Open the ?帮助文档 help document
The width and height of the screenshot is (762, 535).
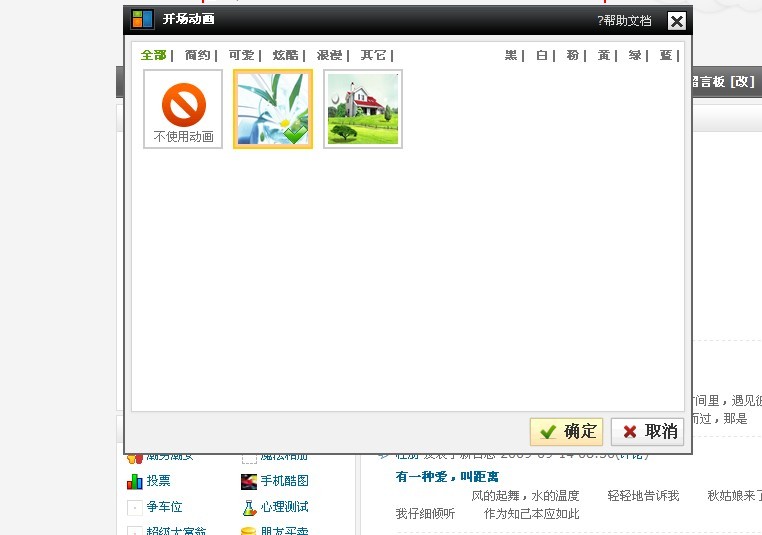coord(624,21)
